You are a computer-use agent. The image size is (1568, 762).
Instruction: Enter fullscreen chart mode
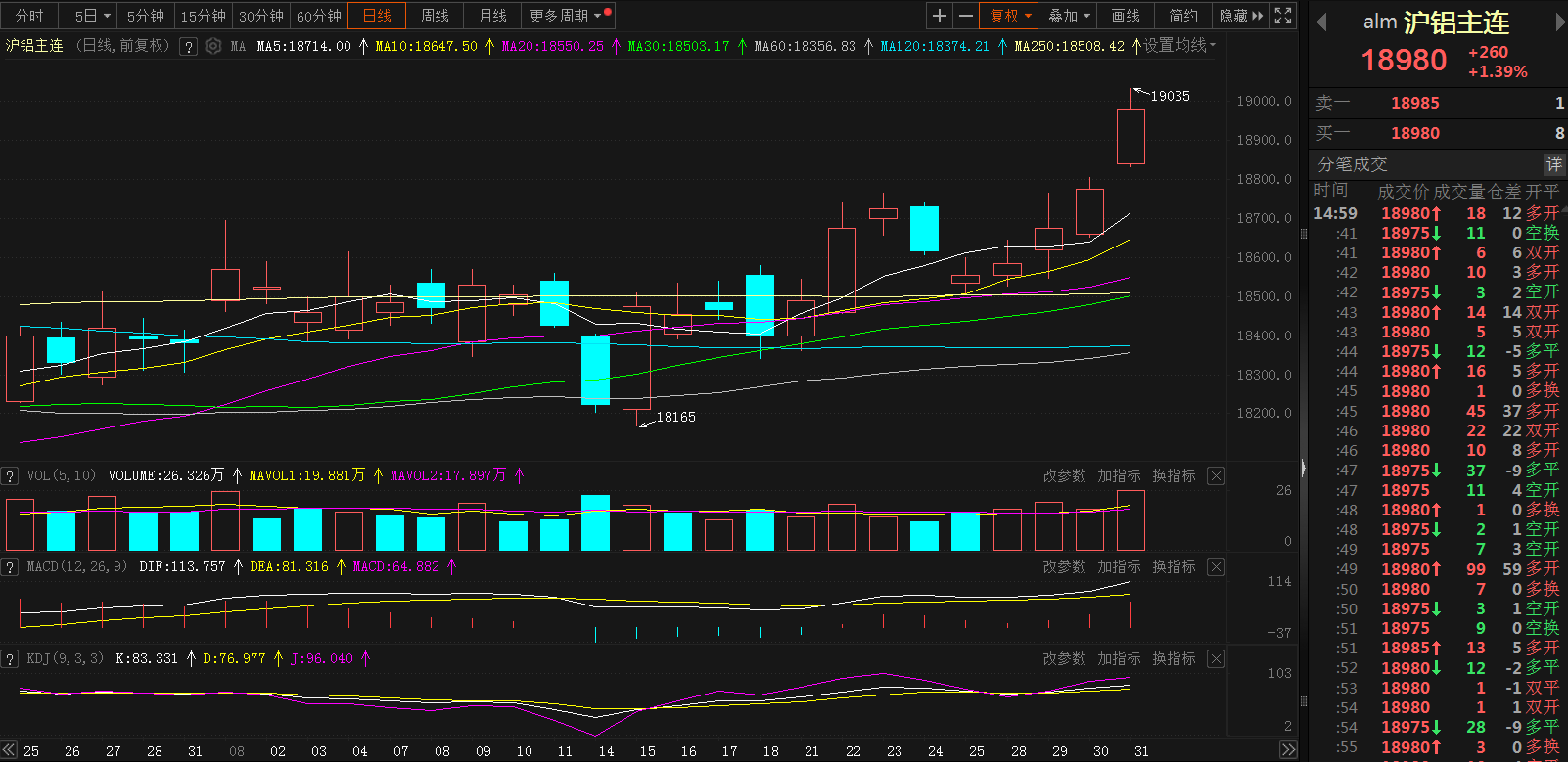coord(1283,16)
